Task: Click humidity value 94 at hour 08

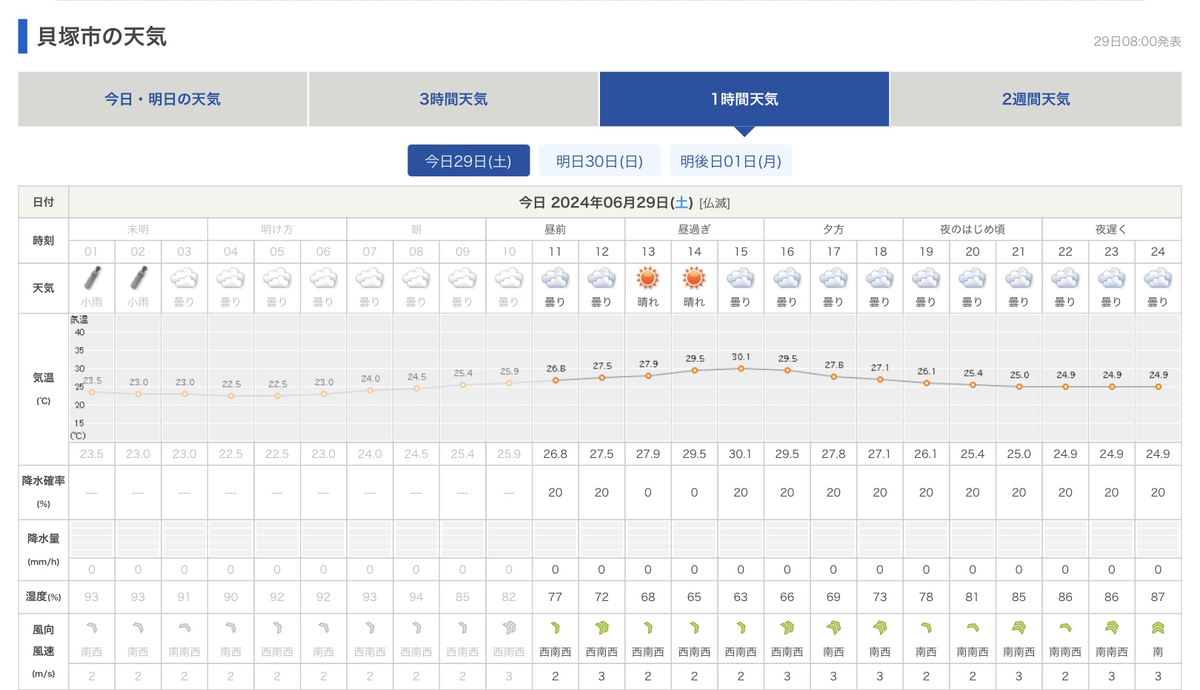Action: [416, 597]
